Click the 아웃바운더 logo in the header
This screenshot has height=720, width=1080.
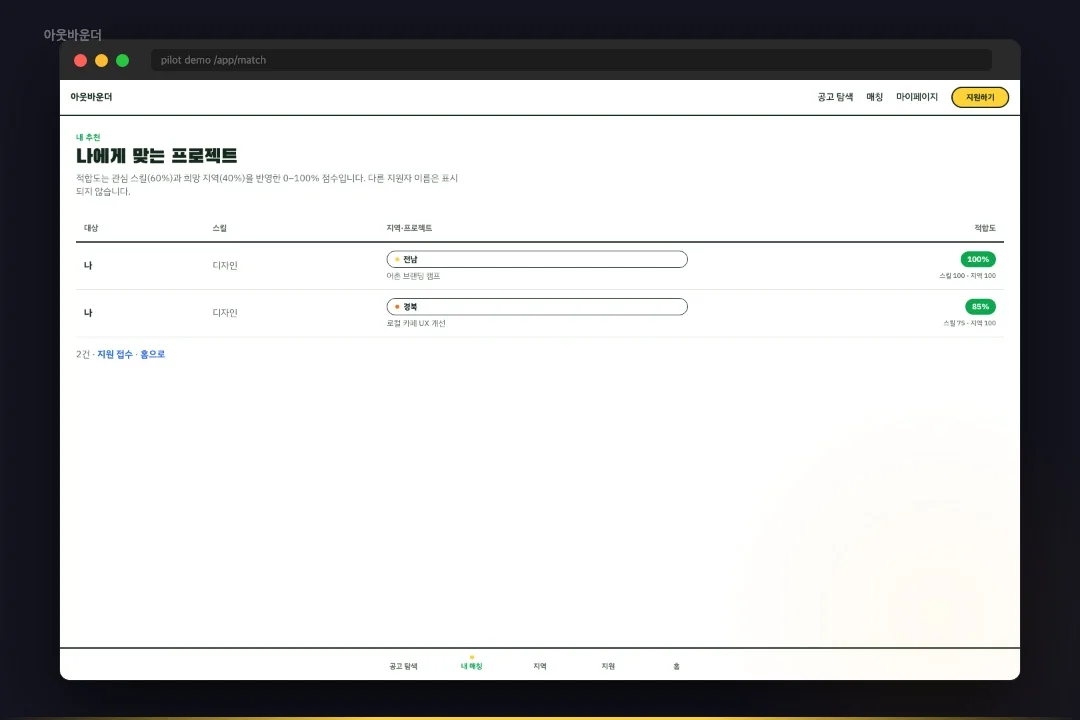coord(91,97)
